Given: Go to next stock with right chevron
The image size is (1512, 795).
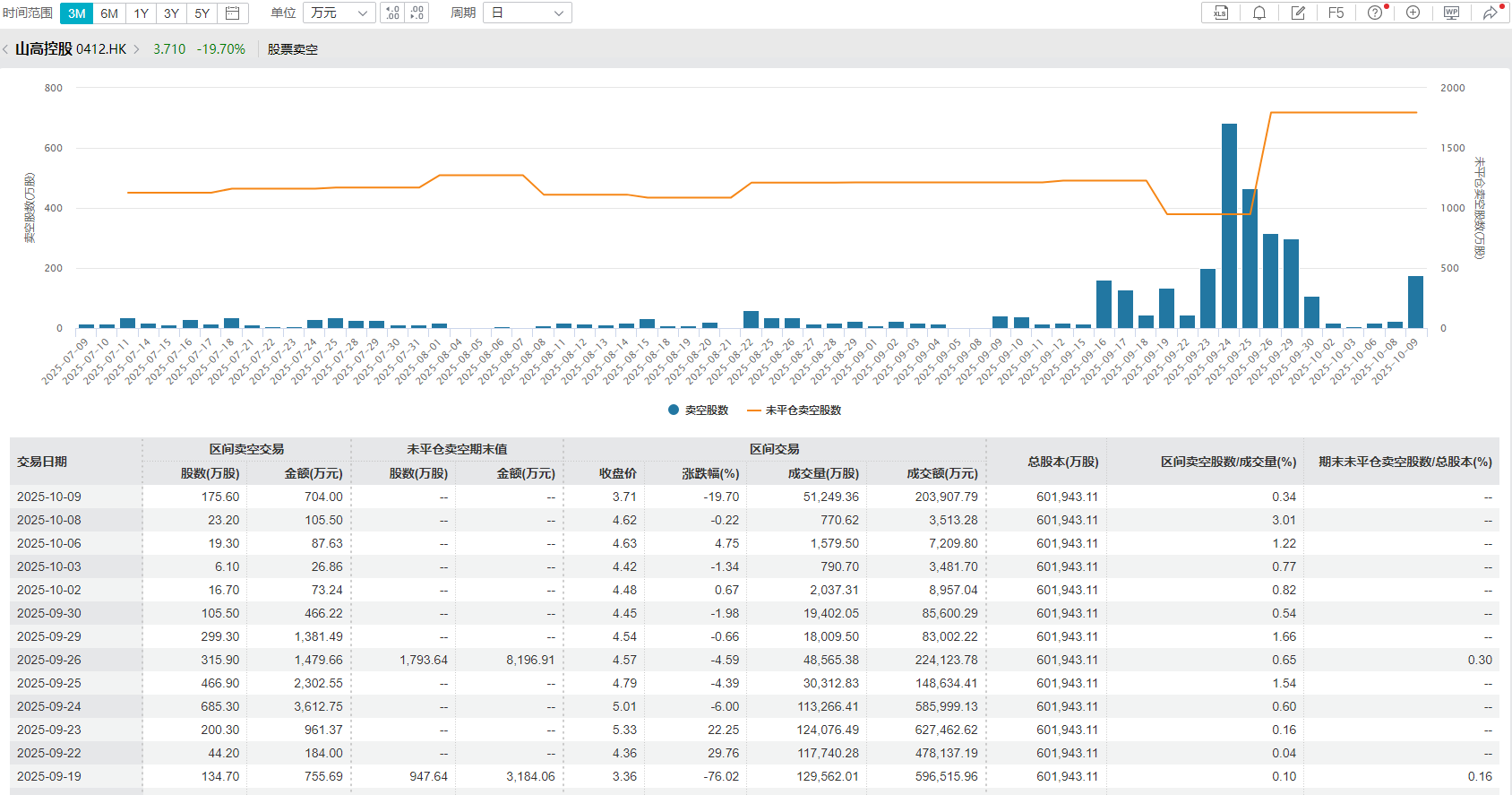Looking at the screenshot, I should click(137, 49).
